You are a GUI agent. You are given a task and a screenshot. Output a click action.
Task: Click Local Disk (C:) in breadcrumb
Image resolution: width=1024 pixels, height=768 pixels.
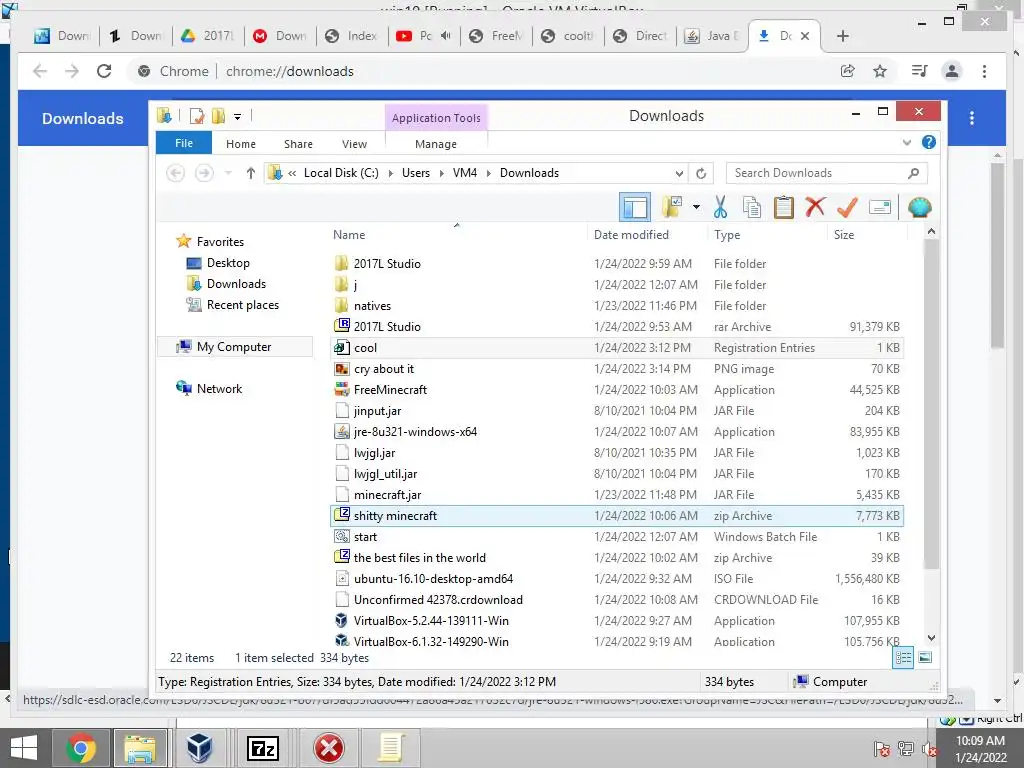click(x=341, y=173)
